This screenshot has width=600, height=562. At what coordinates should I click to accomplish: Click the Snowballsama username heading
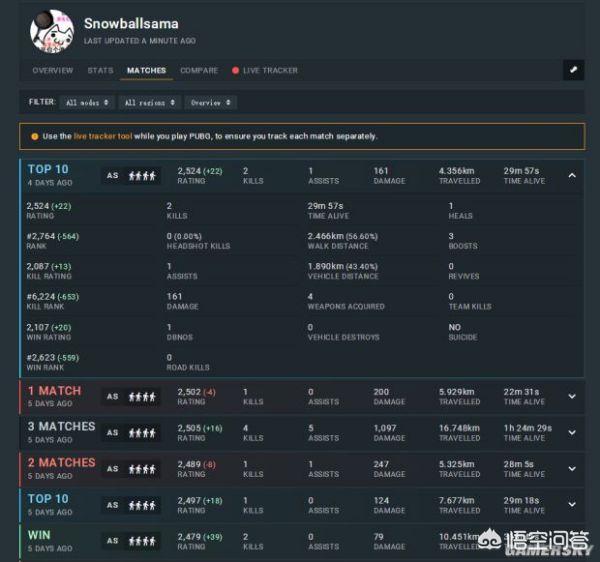(x=131, y=23)
